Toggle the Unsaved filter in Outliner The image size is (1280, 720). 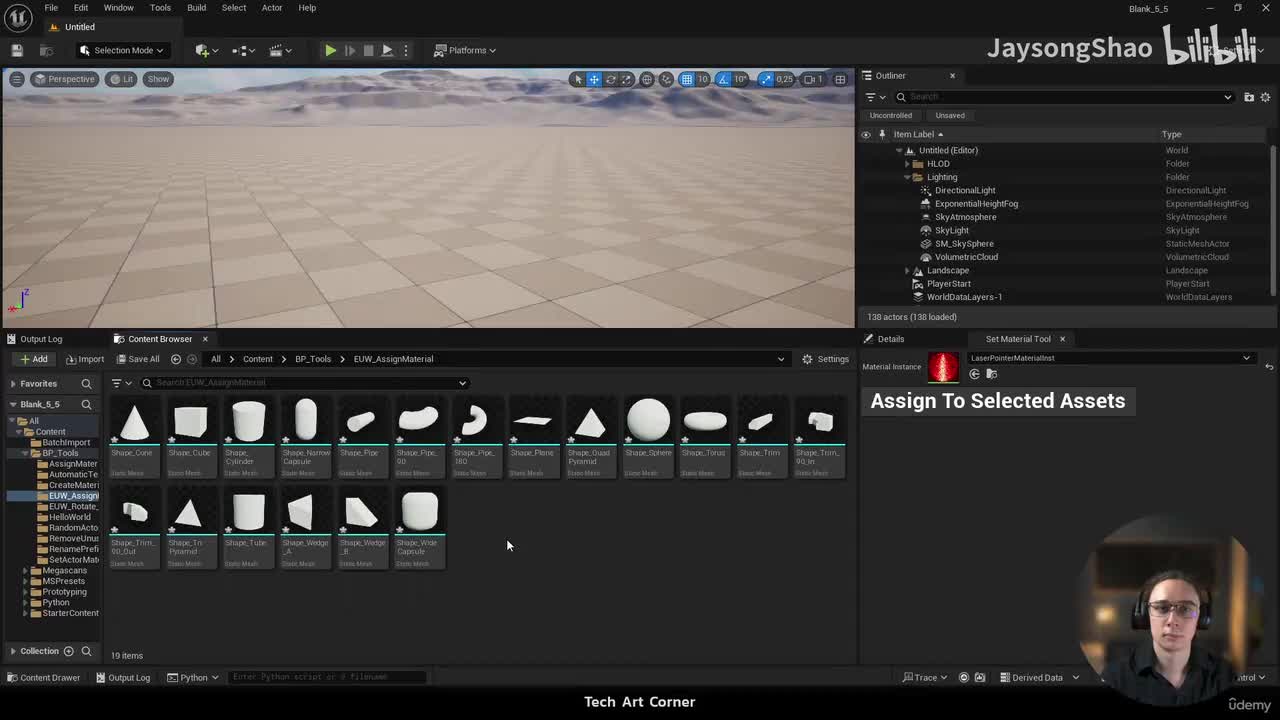click(950, 115)
